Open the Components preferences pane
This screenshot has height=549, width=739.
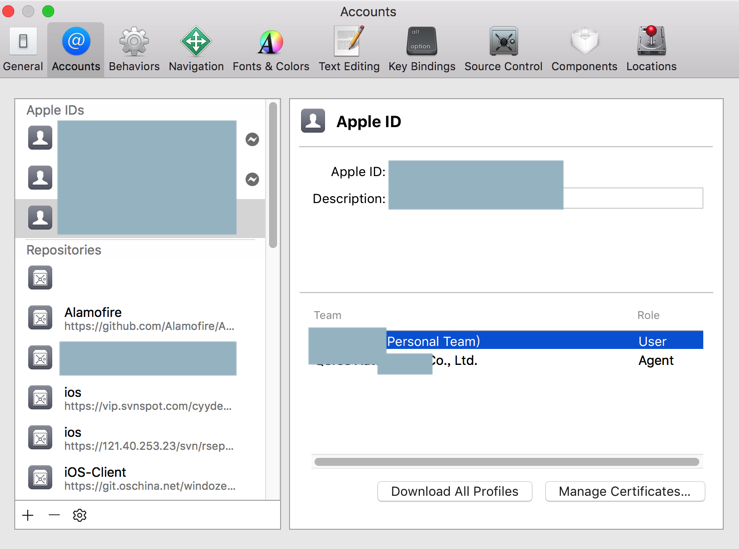(x=584, y=49)
